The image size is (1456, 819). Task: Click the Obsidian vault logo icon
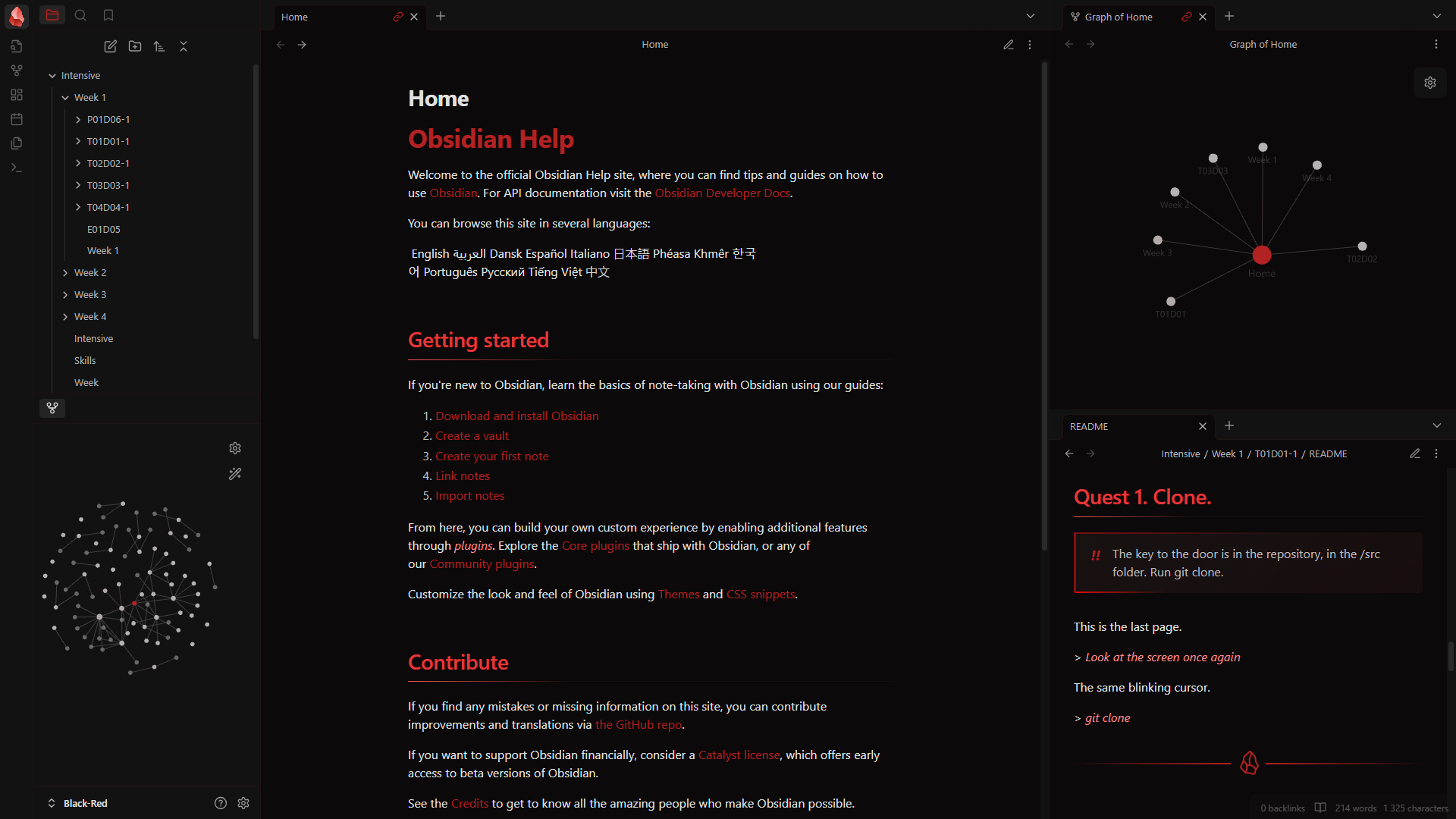(x=17, y=16)
